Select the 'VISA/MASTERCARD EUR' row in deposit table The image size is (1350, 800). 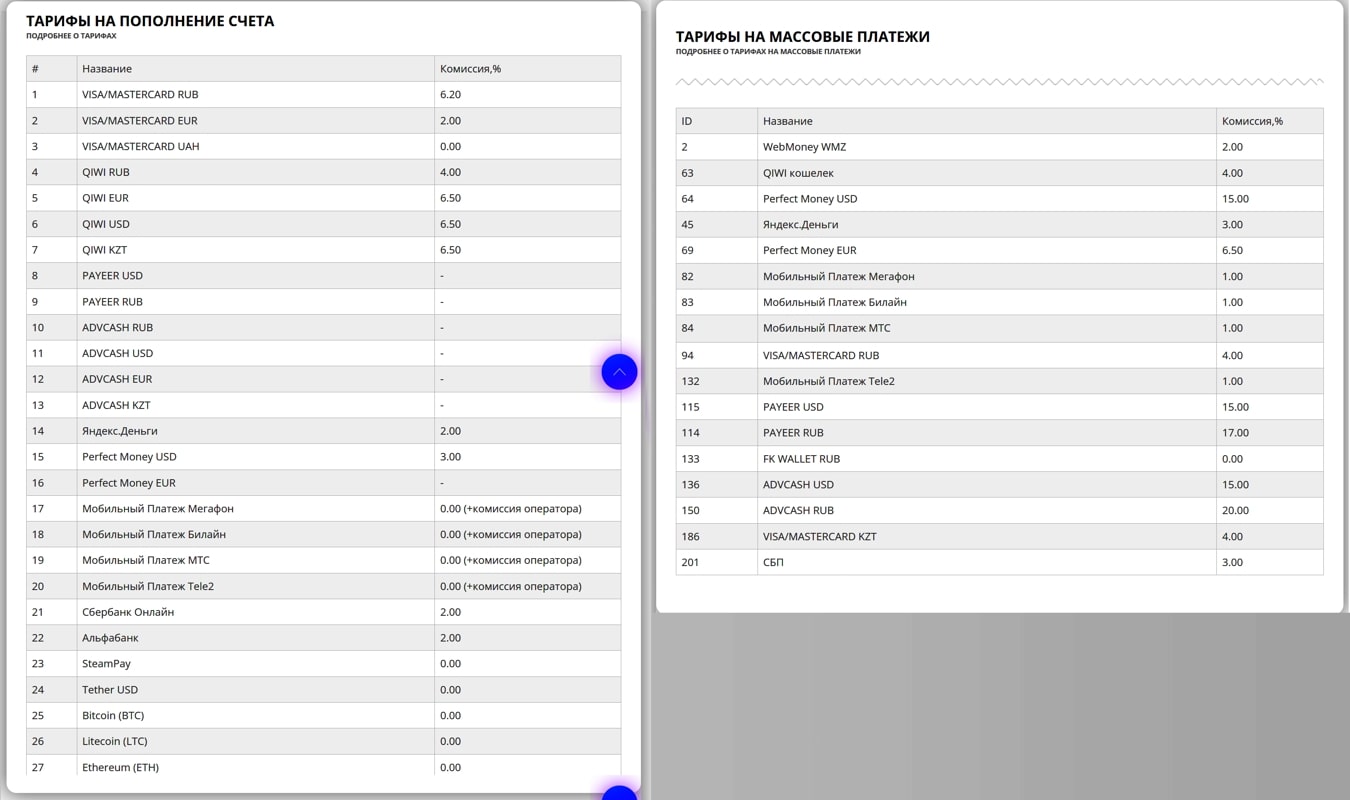[323, 120]
